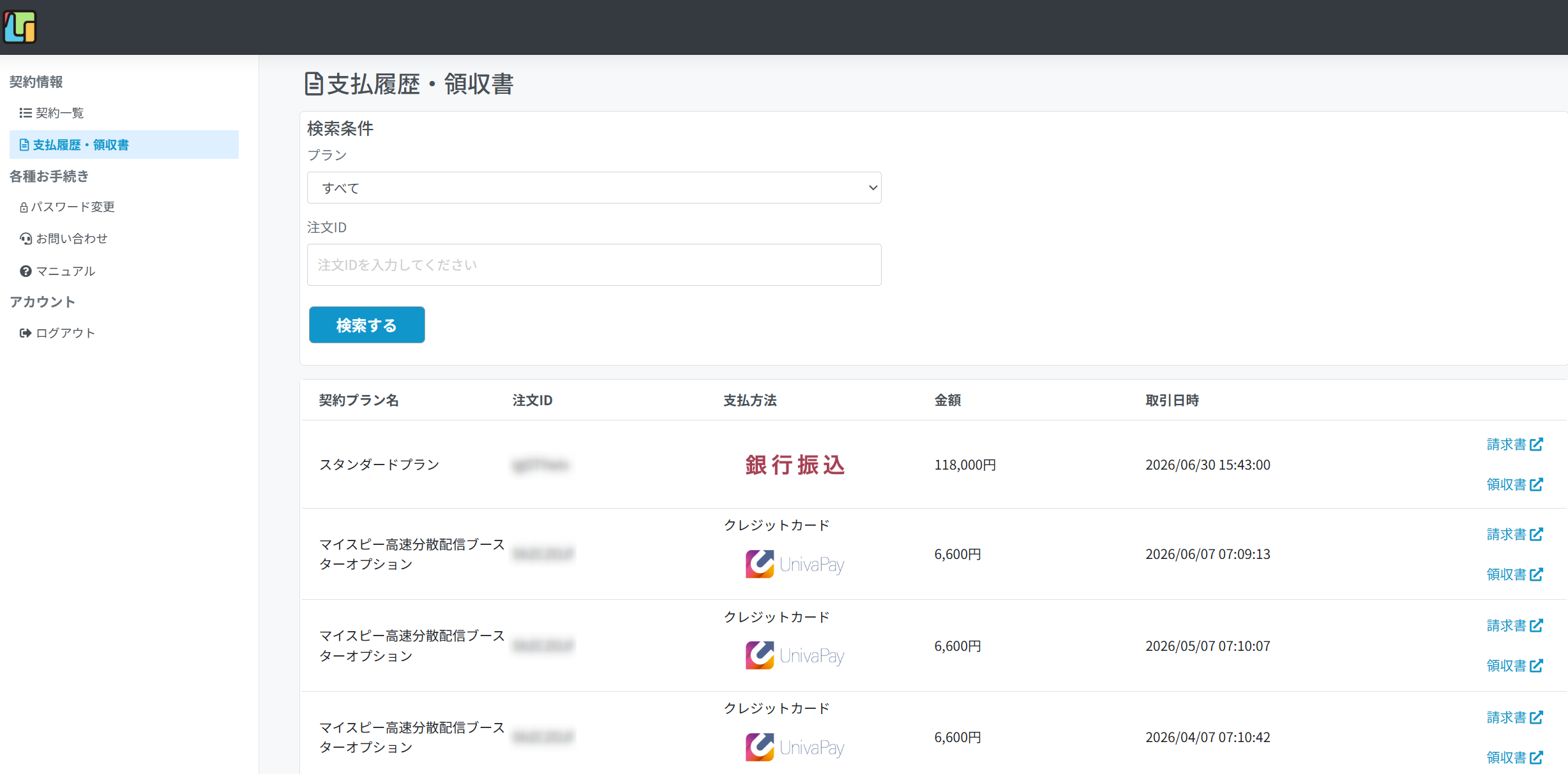Open 領収書 for the 2026/06/07 payment

click(1514, 574)
